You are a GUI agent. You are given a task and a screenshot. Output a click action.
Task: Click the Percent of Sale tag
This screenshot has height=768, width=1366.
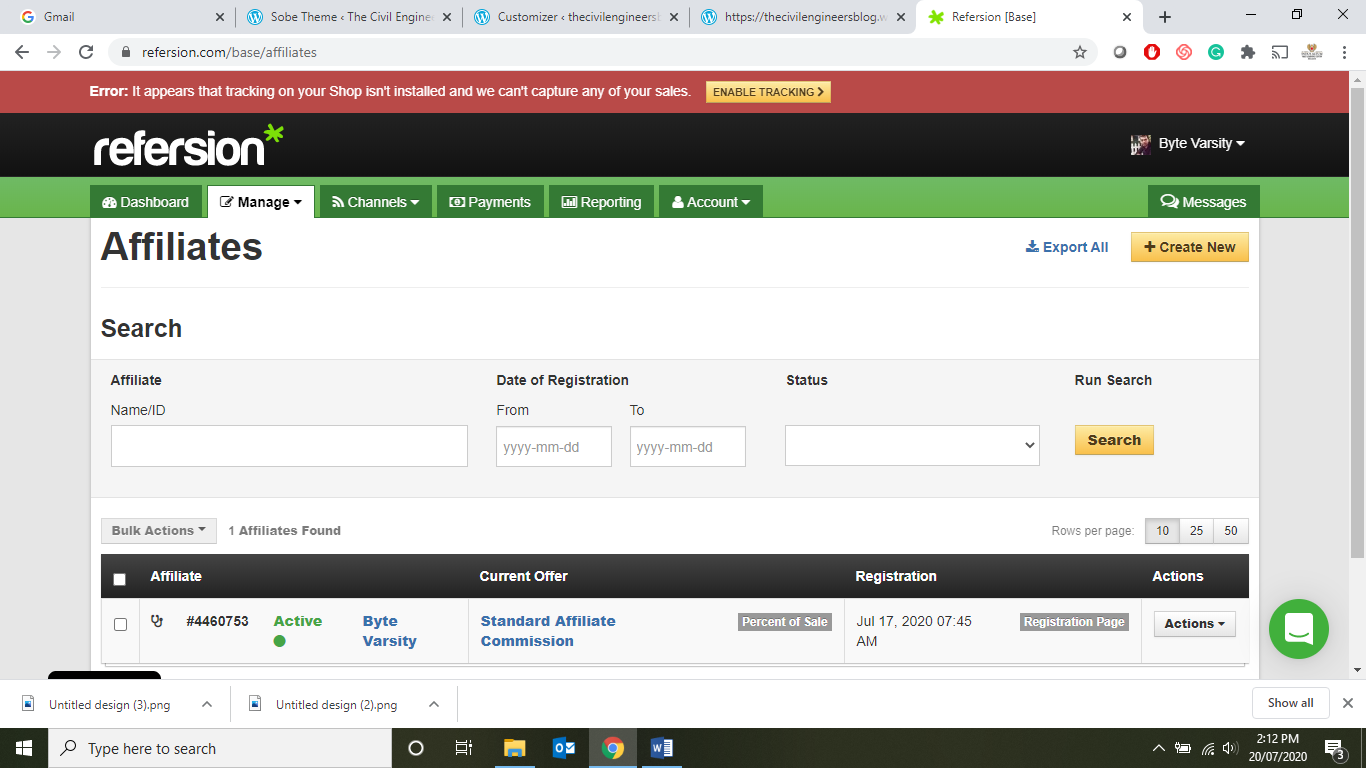pos(785,622)
